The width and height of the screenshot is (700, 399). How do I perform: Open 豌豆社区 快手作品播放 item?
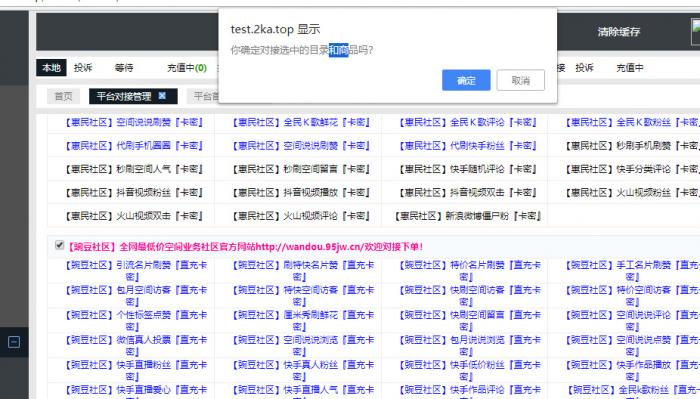pos(632,370)
